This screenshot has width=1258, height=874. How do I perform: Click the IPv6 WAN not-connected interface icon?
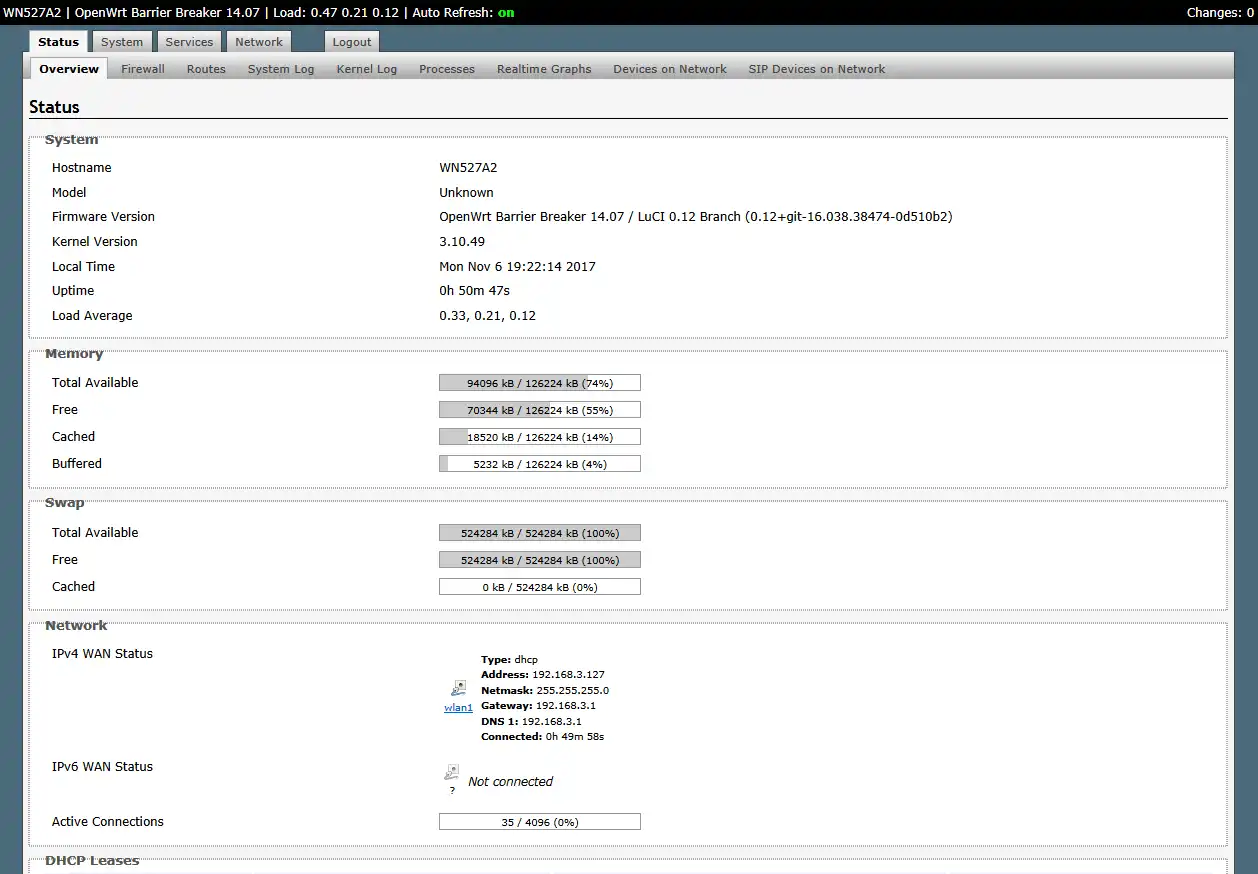click(452, 773)
